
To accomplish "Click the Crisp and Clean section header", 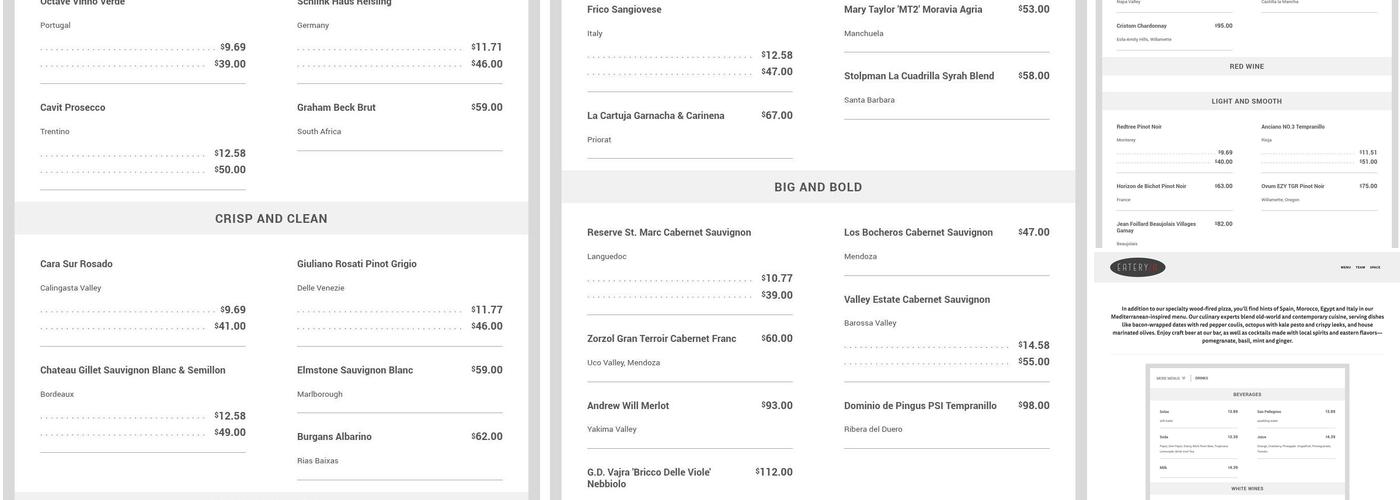I will pos(271,219).
